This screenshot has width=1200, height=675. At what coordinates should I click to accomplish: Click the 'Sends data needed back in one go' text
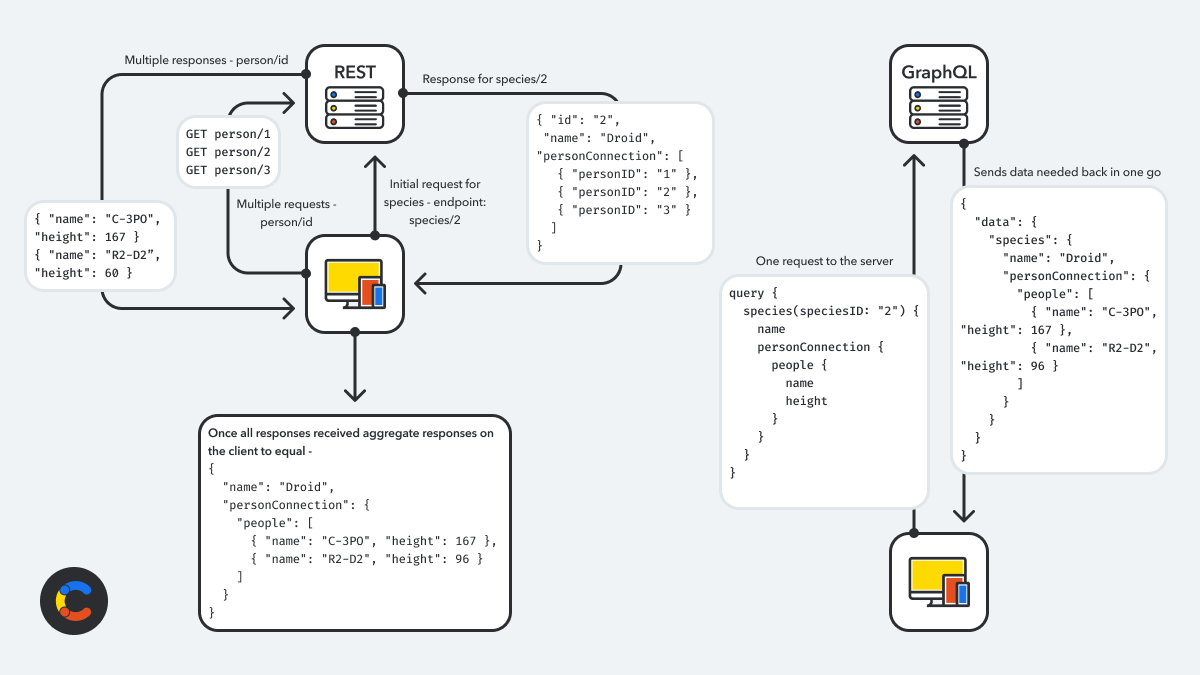click(1066, 172)
